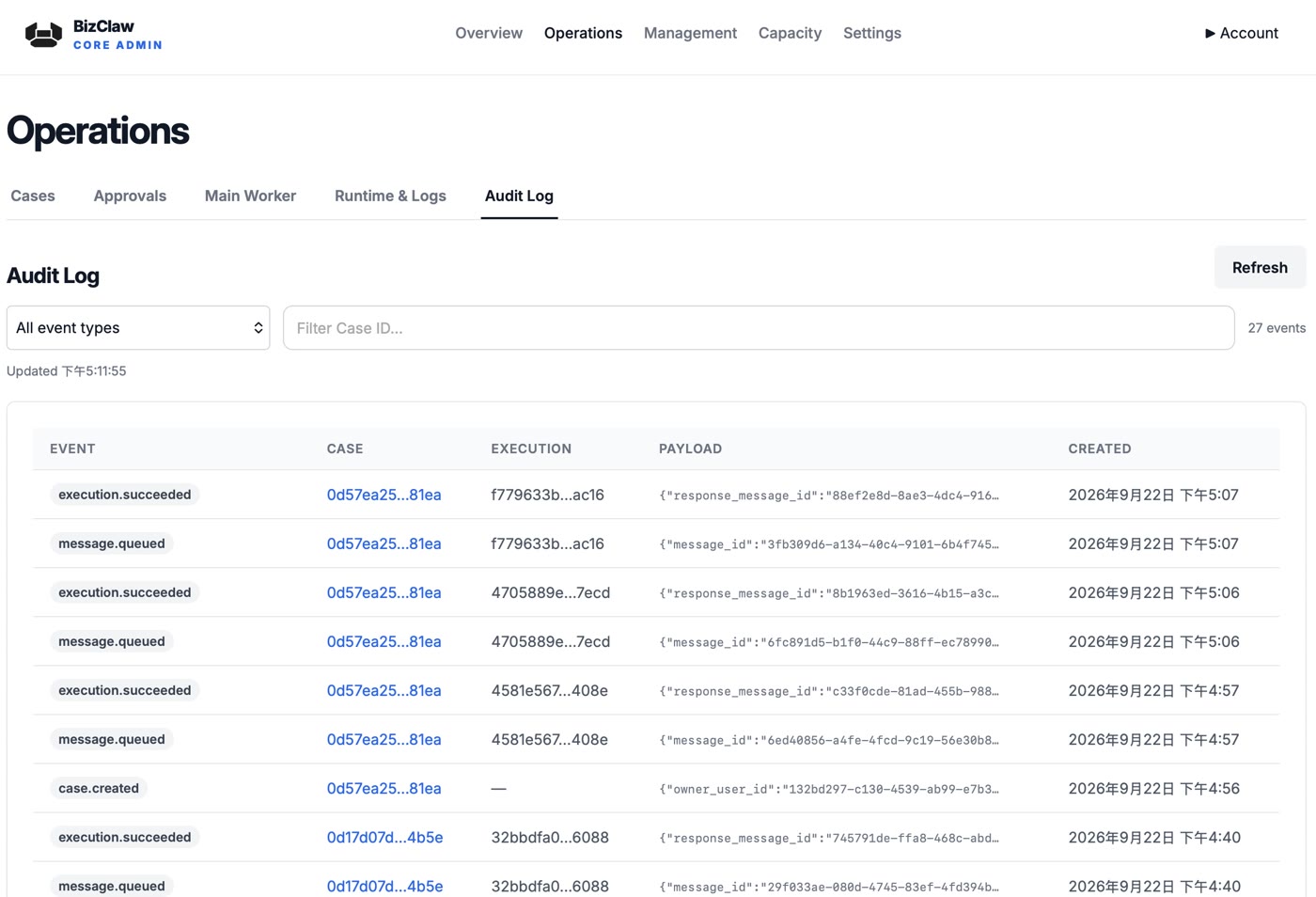Switch to the Approvals tab
The width and height of the screenshot is (1316, 897).
[130, 196]
